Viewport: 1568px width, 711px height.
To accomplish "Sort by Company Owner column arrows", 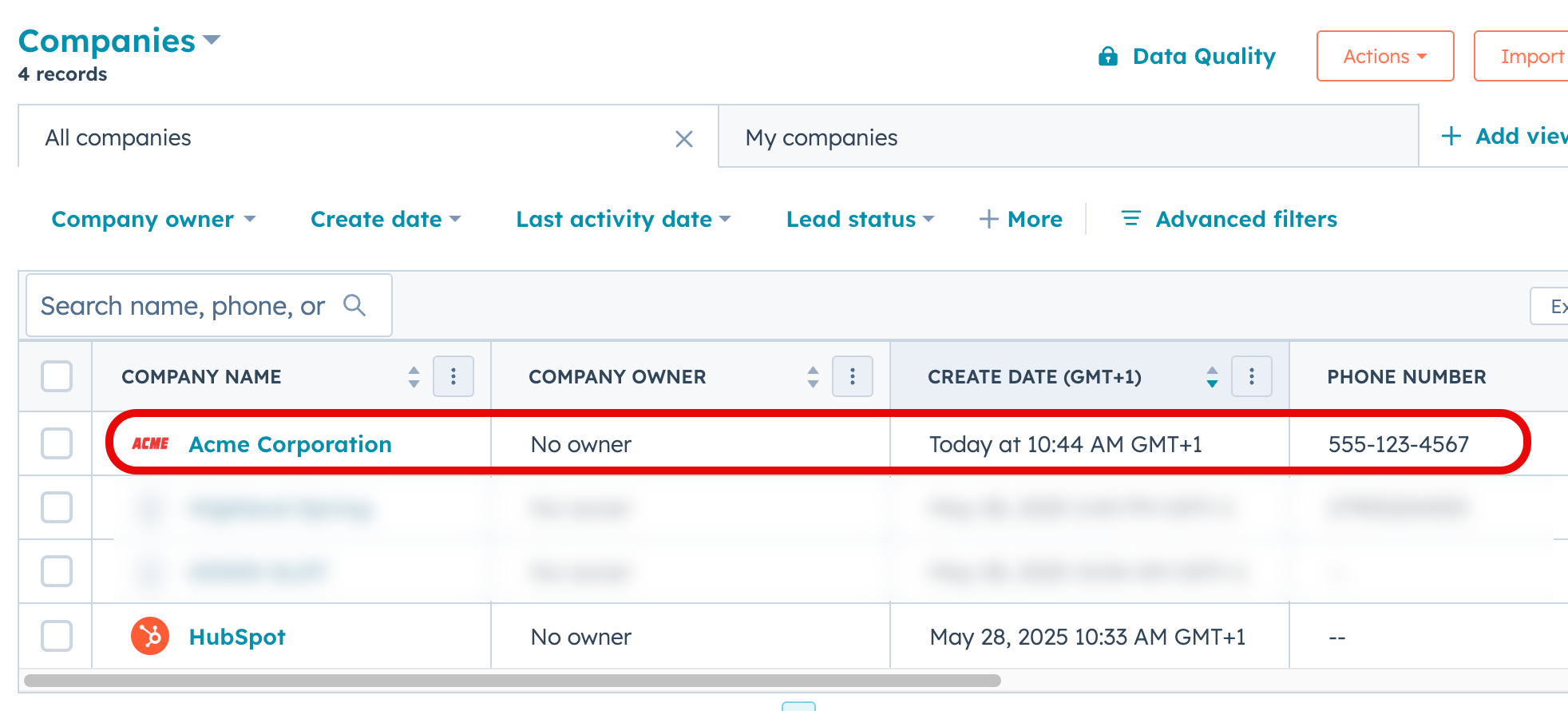I will tap(813, 376).
